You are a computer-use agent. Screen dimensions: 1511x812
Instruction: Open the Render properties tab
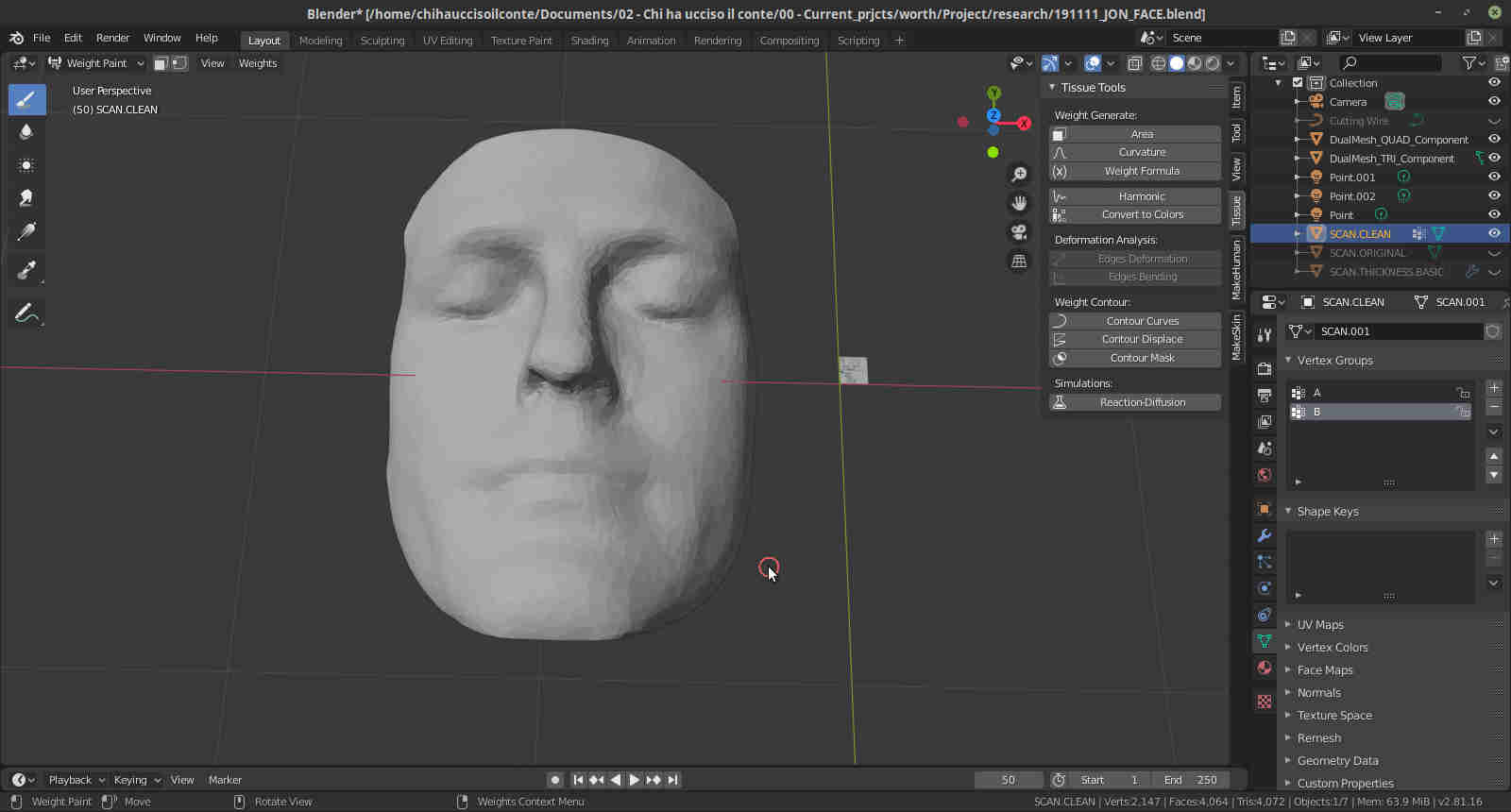[1265, 369]
